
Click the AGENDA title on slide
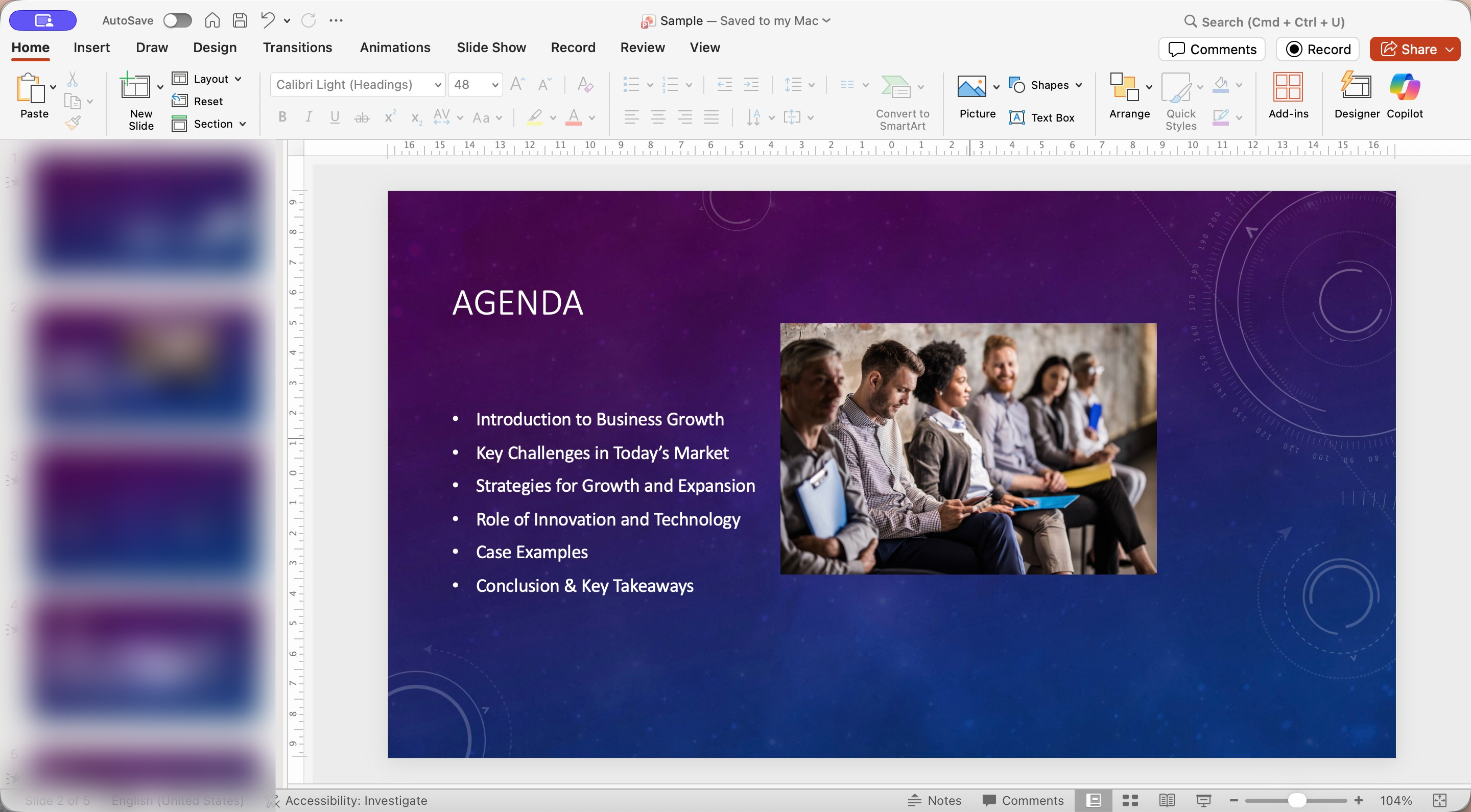pyautogui.click(x=517, y=303)
